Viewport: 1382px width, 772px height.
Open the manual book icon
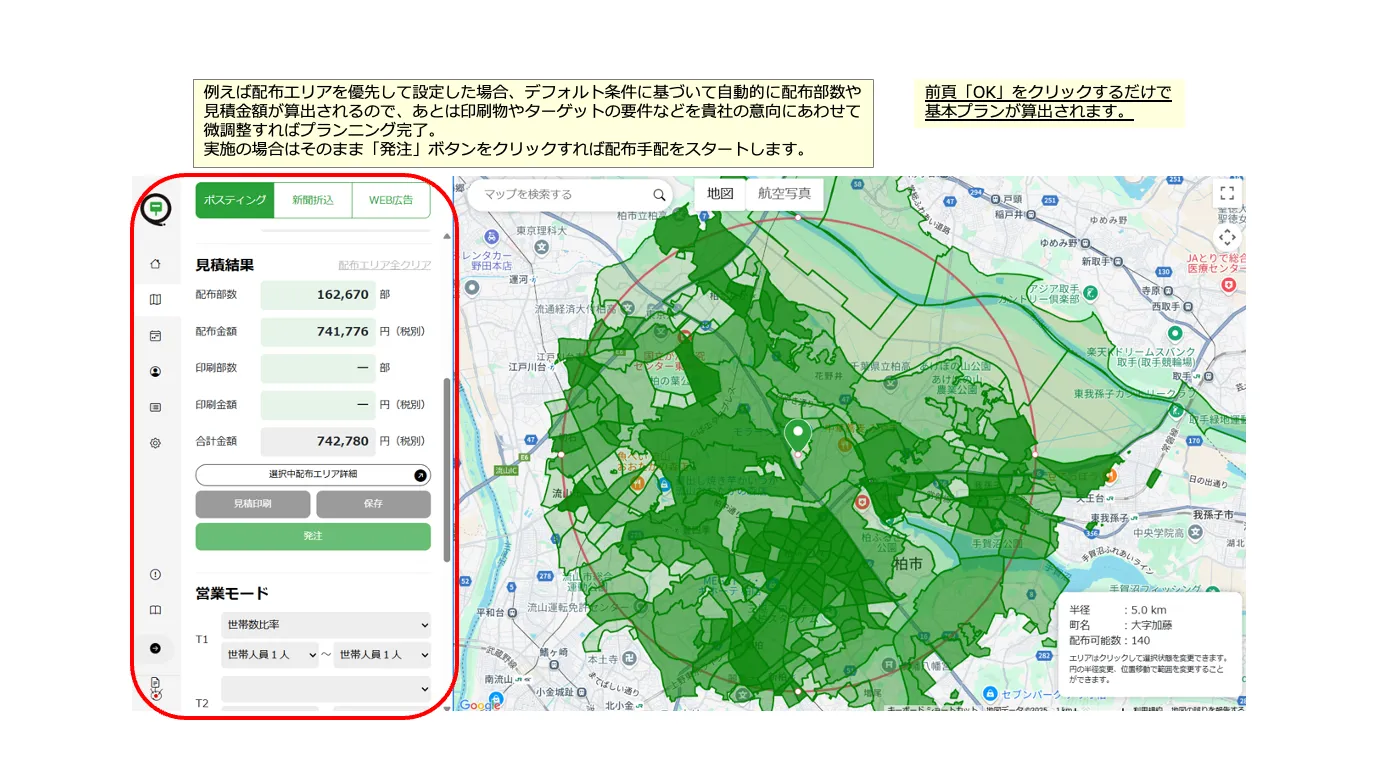point(155,610)
